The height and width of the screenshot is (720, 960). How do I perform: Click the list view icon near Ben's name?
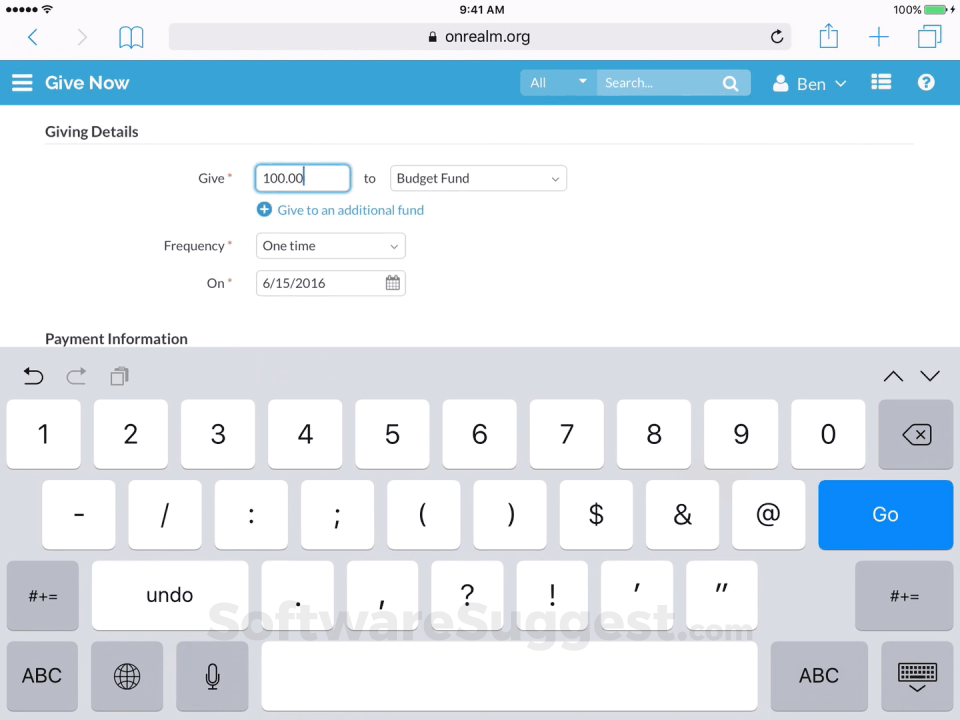(x=880, y=82)
